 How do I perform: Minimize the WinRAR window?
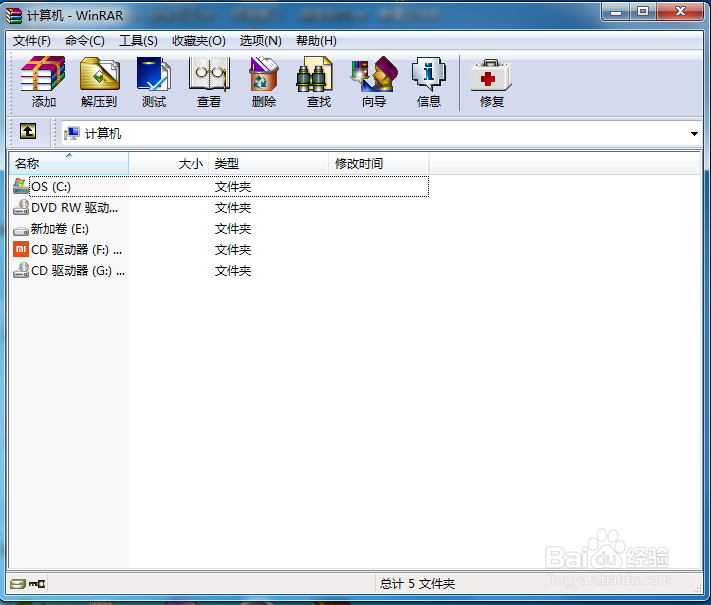616,12
